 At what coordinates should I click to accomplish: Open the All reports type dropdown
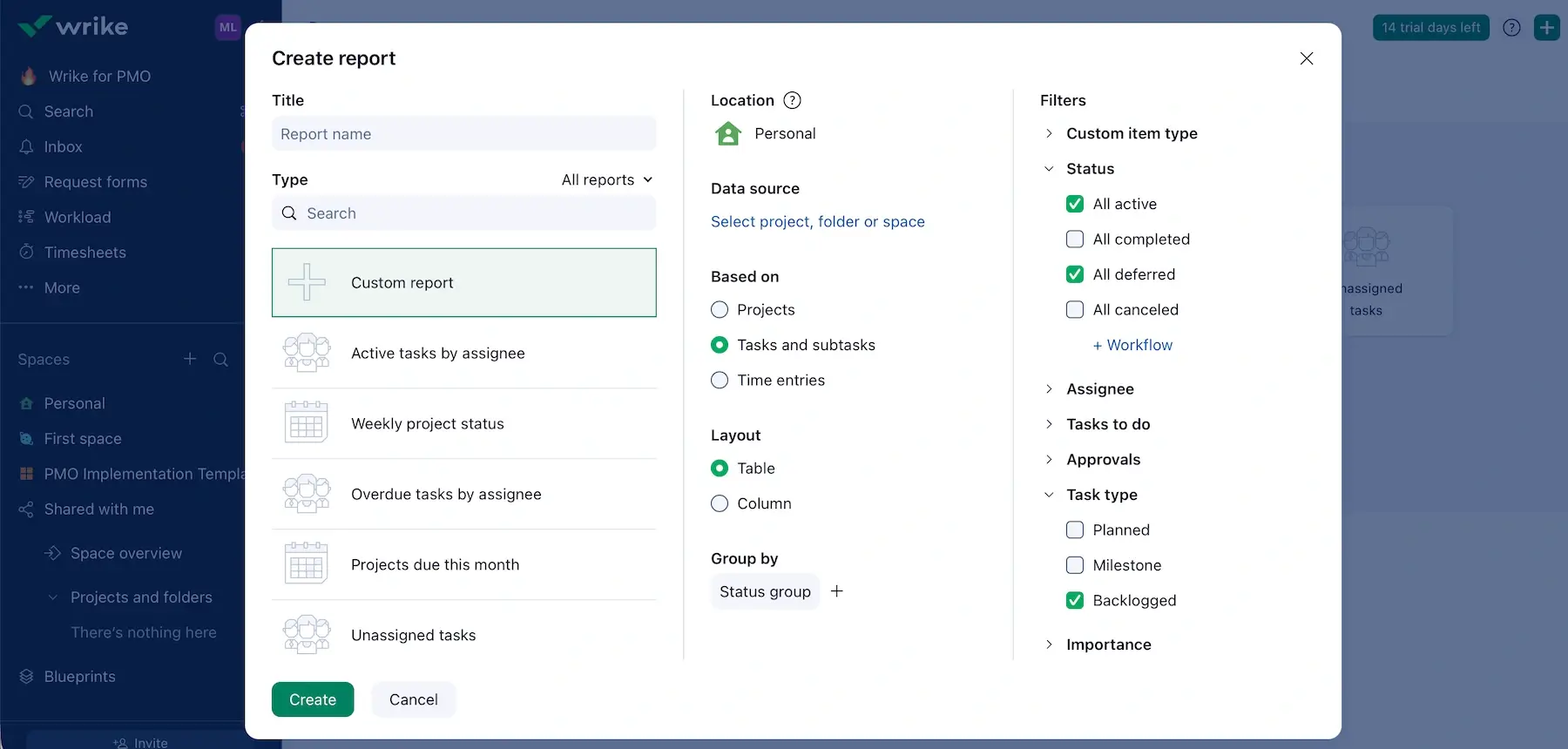607,179
